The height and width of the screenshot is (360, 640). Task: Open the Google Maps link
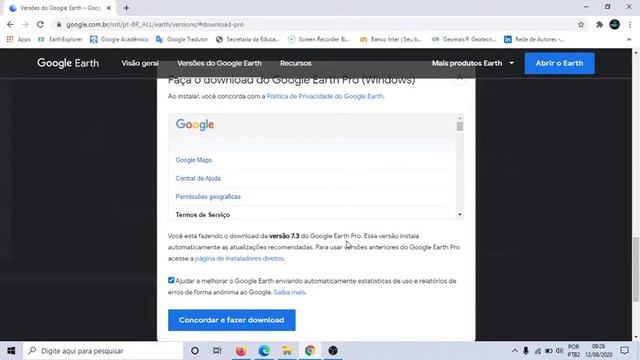(x=193, y=160)
